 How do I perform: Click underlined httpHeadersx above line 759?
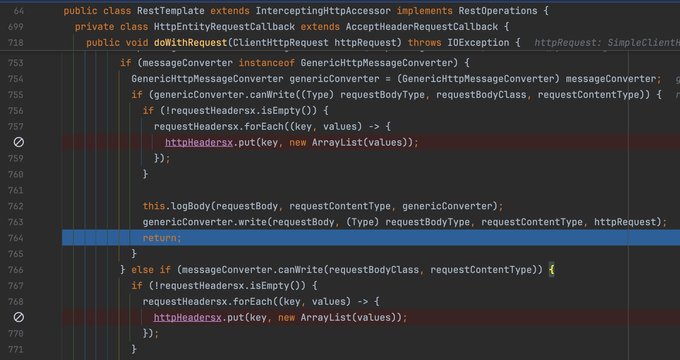(199, 142)
